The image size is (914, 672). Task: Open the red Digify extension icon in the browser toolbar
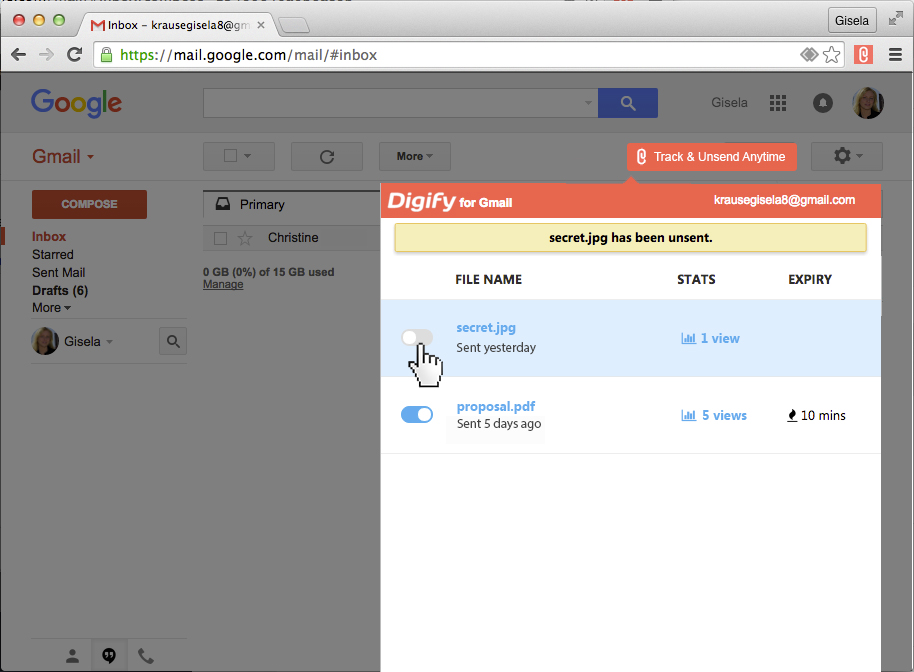tap(863, 55)
